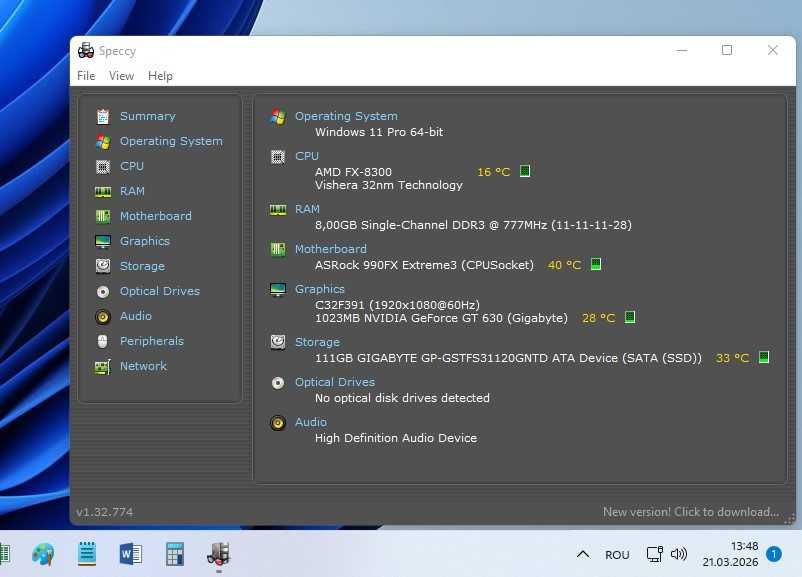Screen dimensions: 802x577
Task: Click 'New version! Click to download...' link
Action: (x=691, y=512)
